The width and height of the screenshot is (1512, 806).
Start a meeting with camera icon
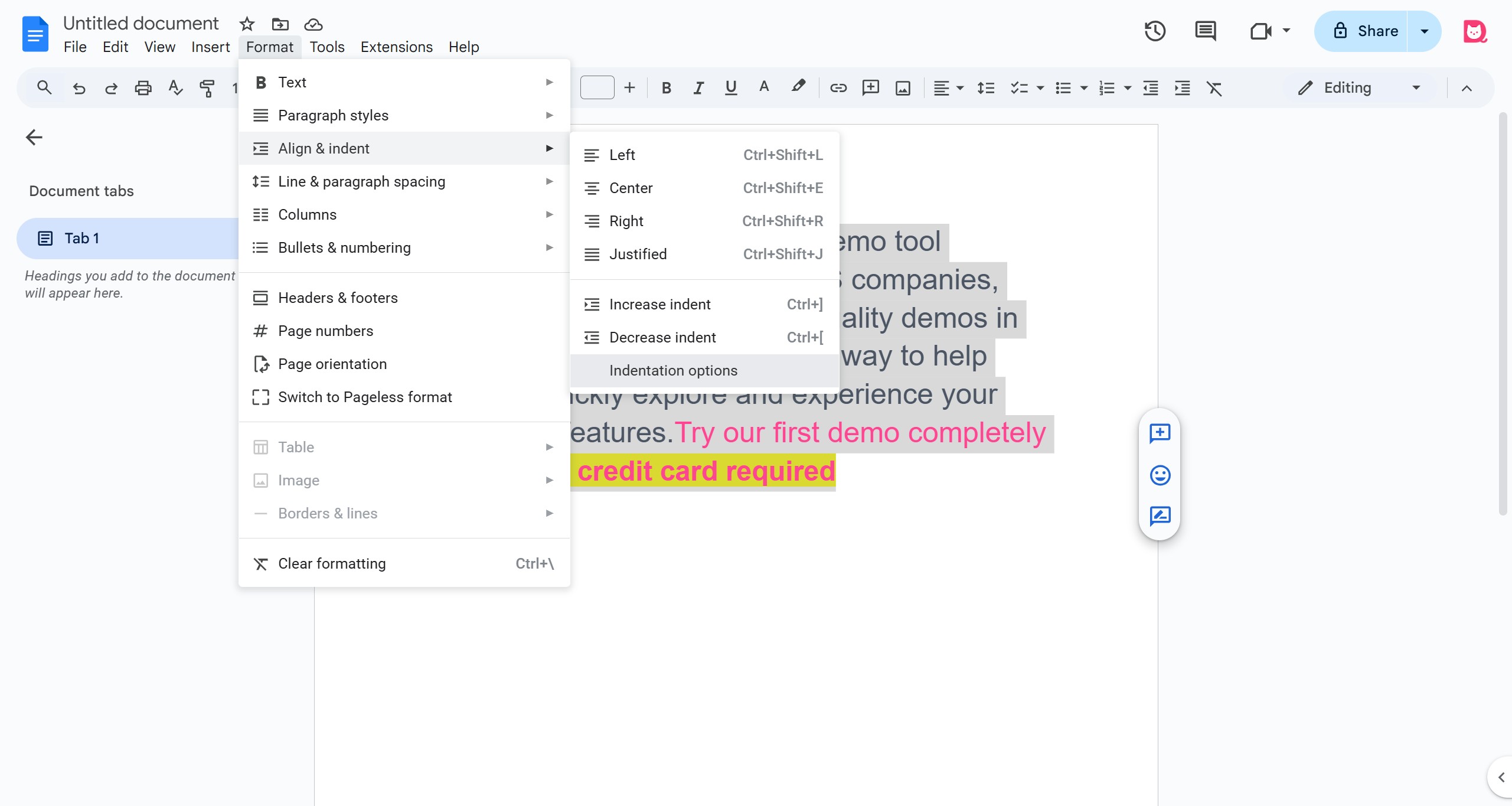(x=1261, y=31)
